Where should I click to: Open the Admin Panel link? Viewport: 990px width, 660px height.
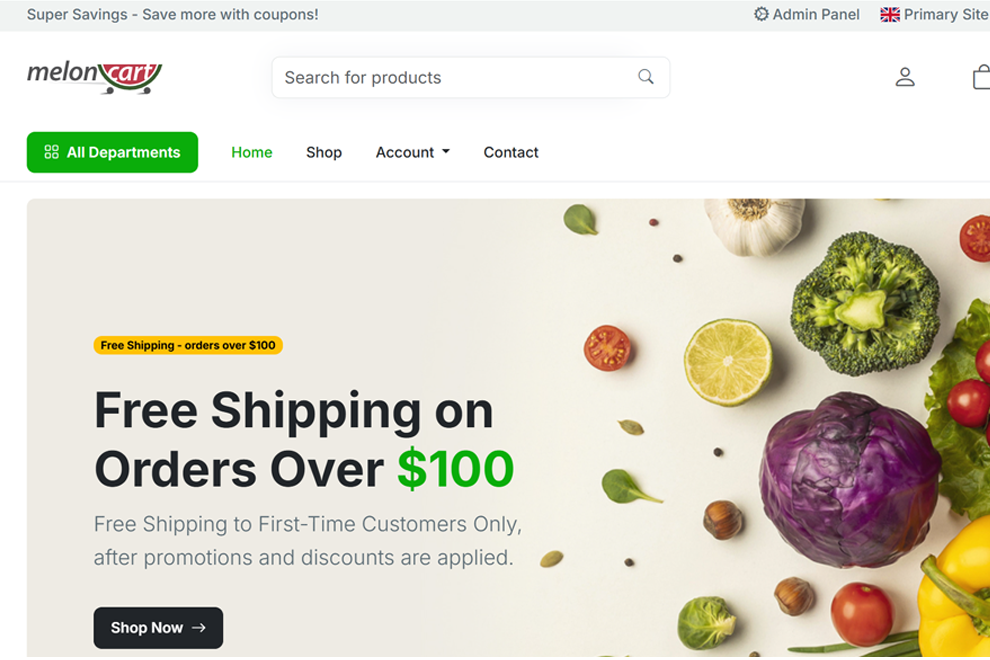807,15
